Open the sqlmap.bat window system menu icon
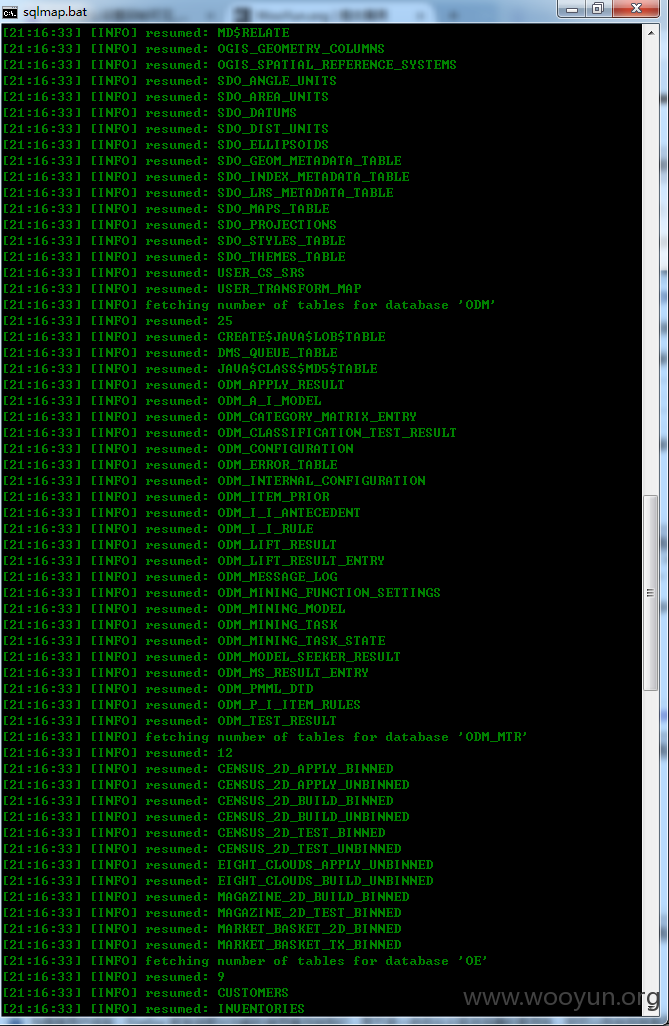The height and width of the screenshot is (1026, 669). point(10,12)
